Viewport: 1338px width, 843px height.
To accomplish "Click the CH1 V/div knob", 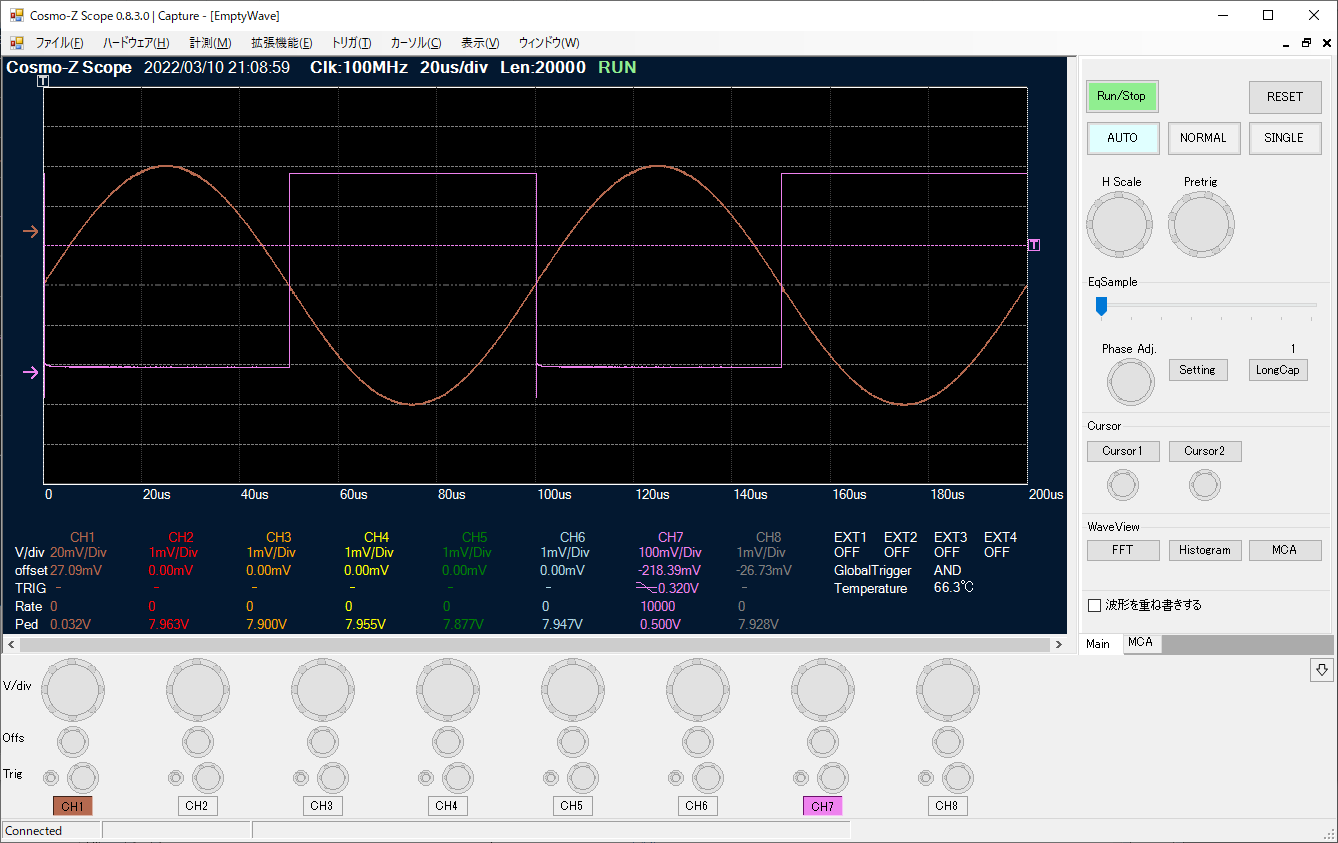I will point(72,689).
